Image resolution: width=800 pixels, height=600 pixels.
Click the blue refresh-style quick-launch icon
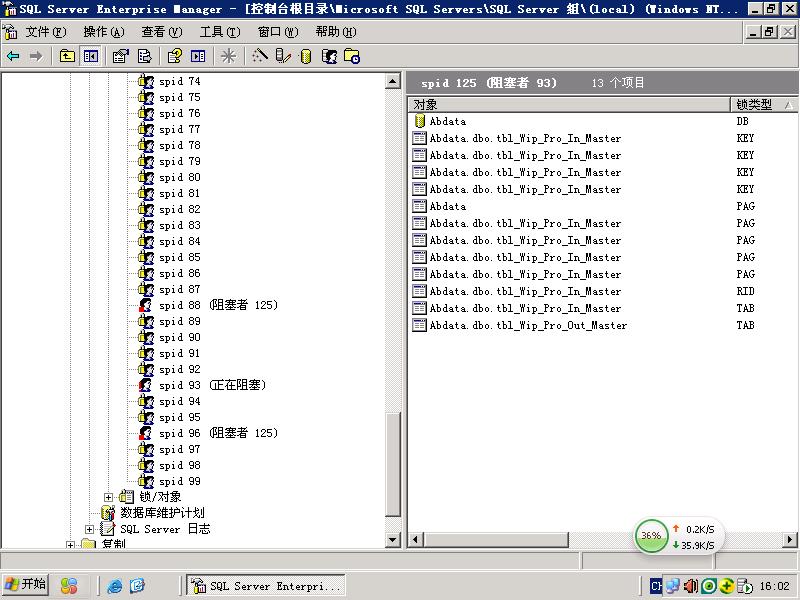(x=137, y=586)
